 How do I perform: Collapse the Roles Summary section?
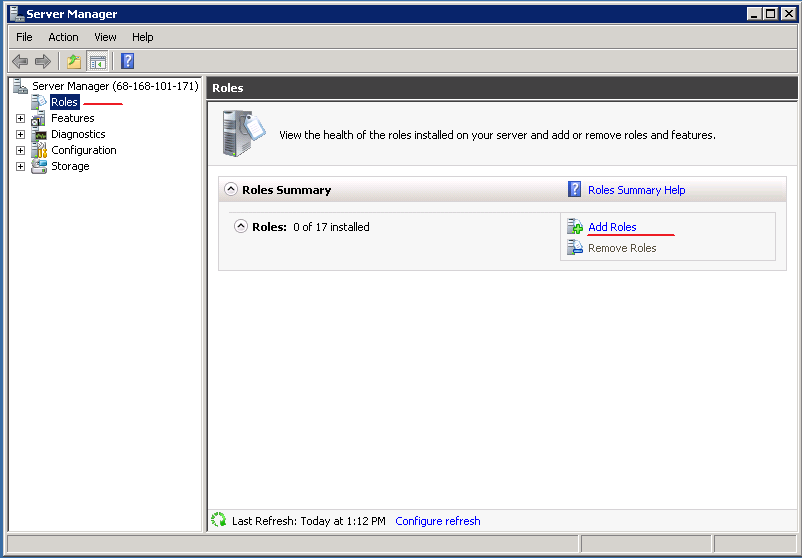point(231,189)
